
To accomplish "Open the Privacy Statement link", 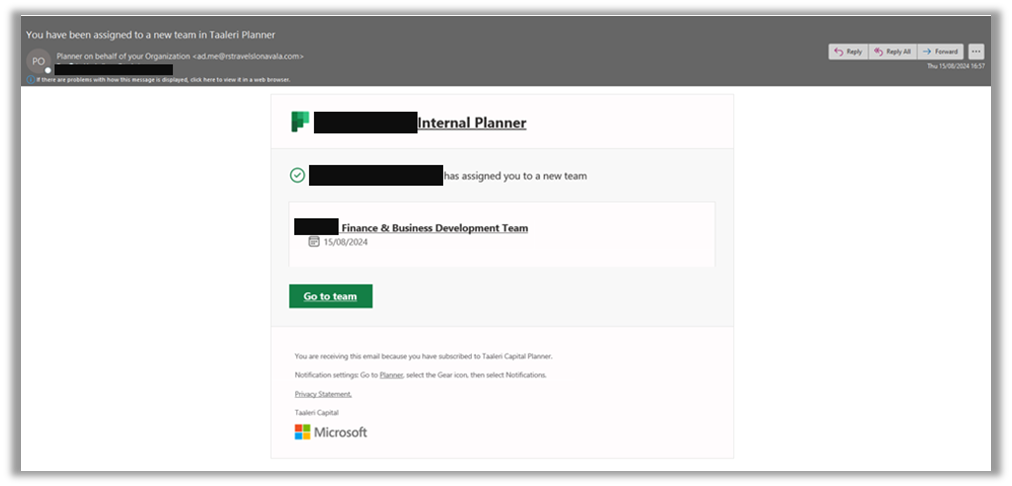I will [323, 394].
